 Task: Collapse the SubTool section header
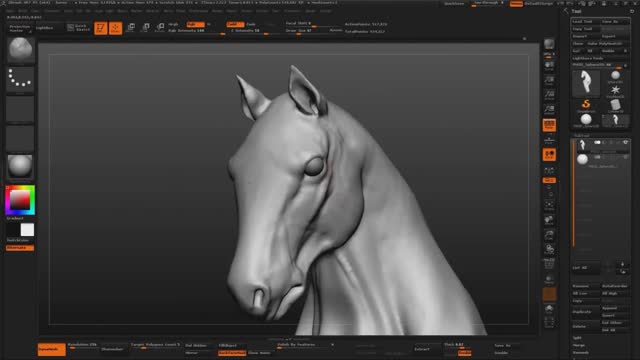pos(581,135)
